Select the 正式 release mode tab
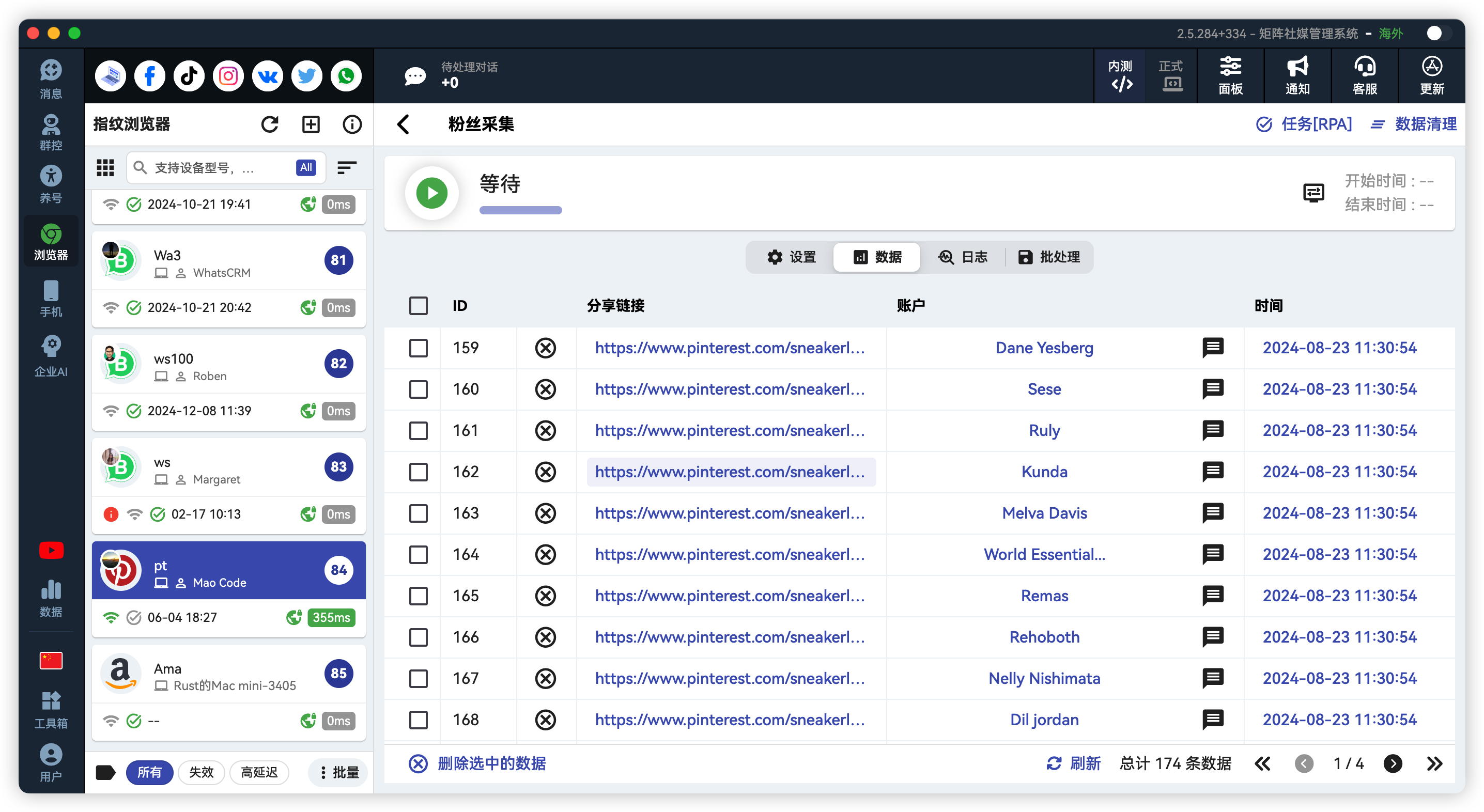Image resolution: width=1484 pixels, height=812 pixels. tap(1171, 76)
